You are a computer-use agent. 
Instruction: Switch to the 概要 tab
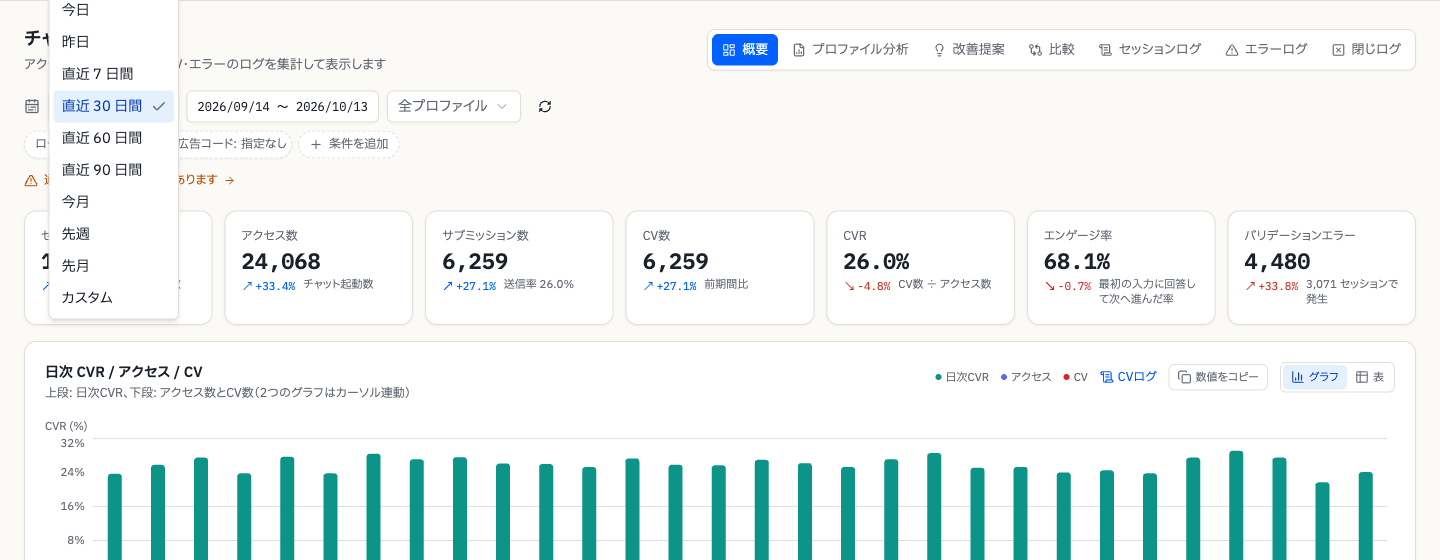(x=745, y=49)
